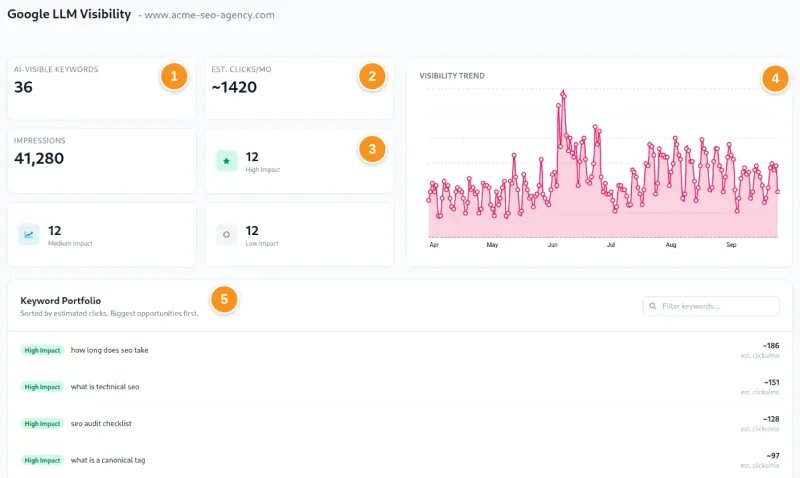This screenshot has height=478, width=800.
Task: Select the 12 Medium Impact card
Action: 102,235
